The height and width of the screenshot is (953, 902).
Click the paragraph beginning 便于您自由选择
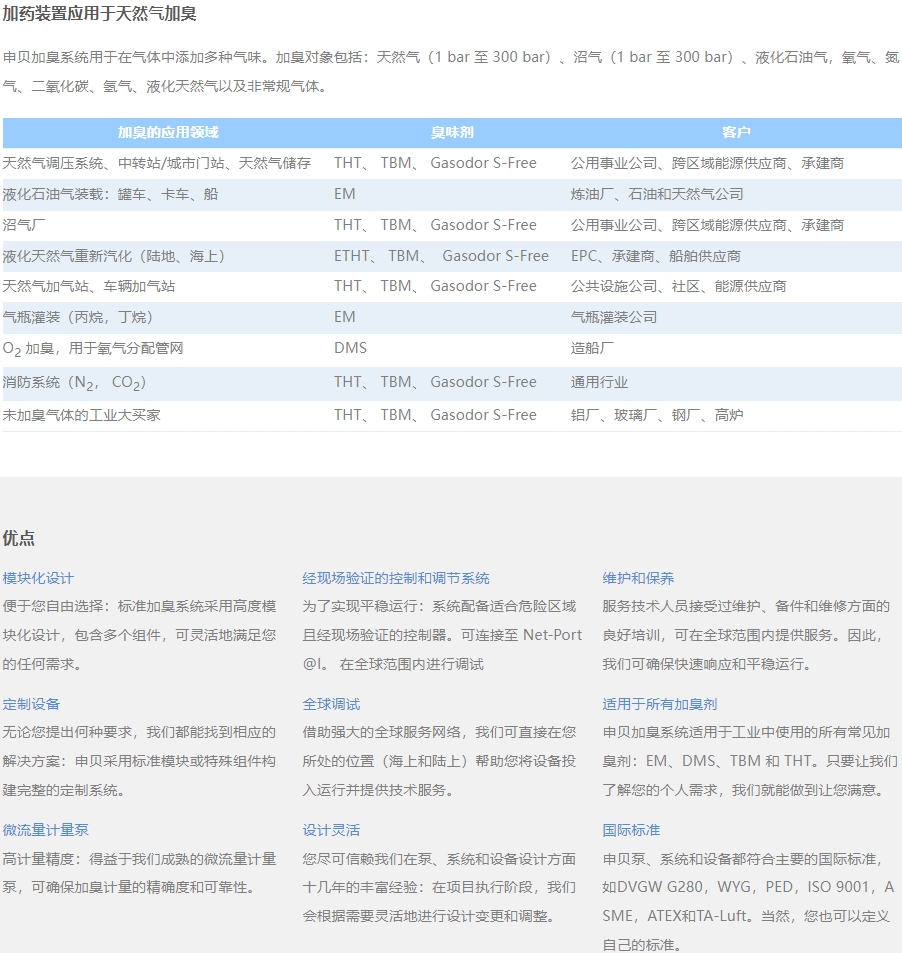pyautogui.click(x=139, y=635)
